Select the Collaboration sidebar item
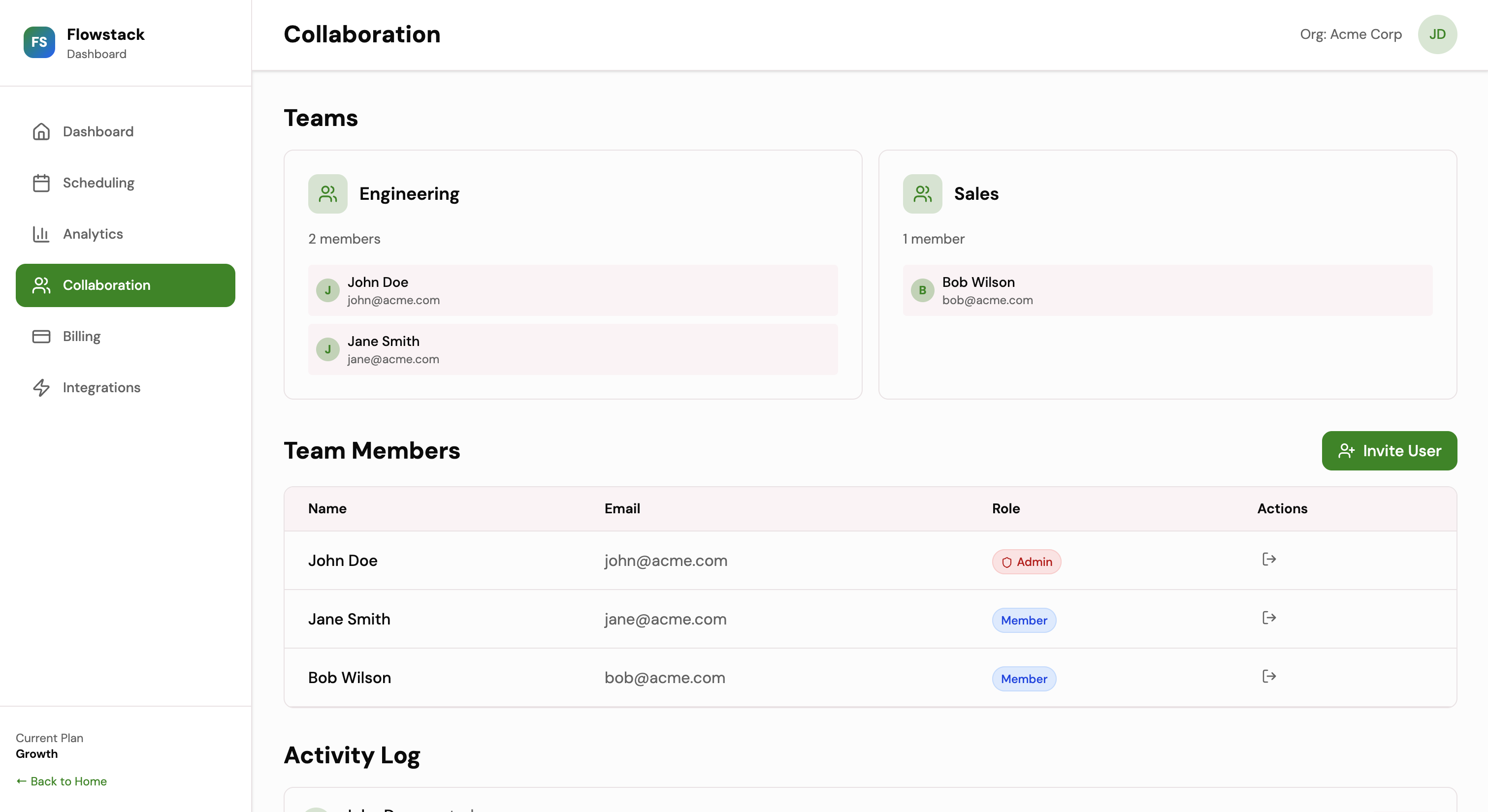This screenshot has height=812, width=1488. click(126, 285)
